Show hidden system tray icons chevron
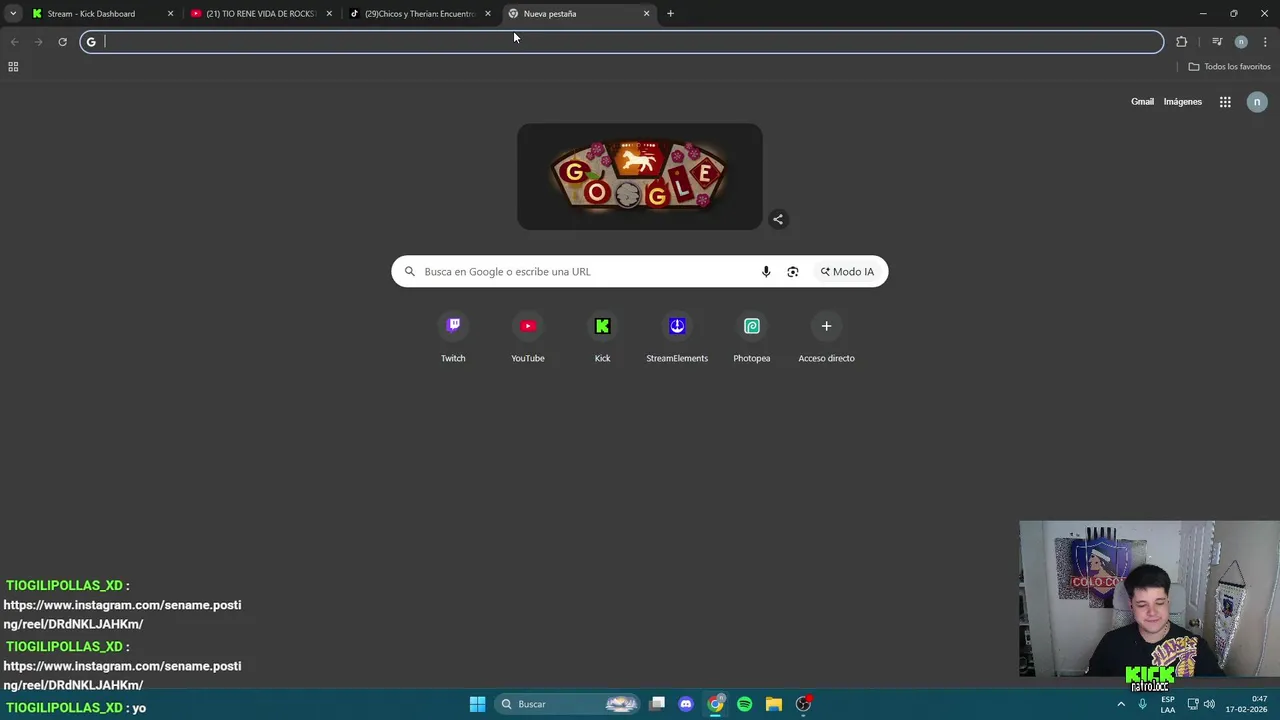The width and height of the screenshot is (1280, 720). [x=1121, y=704]
